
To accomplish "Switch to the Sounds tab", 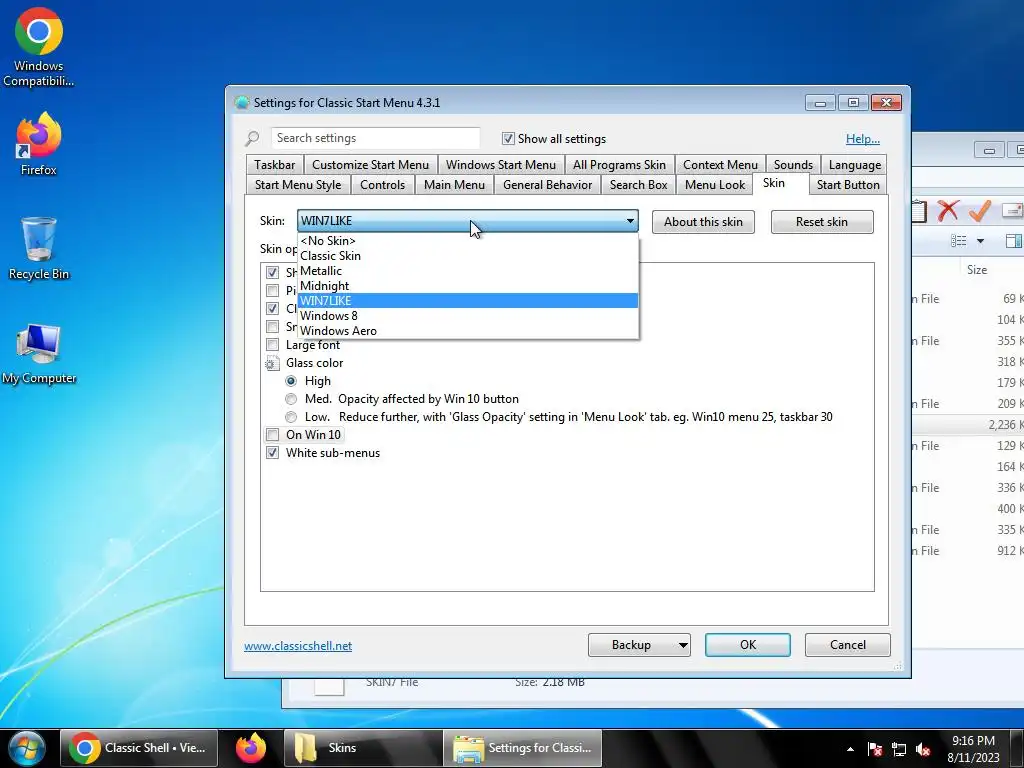I will [x=793, y=165].
